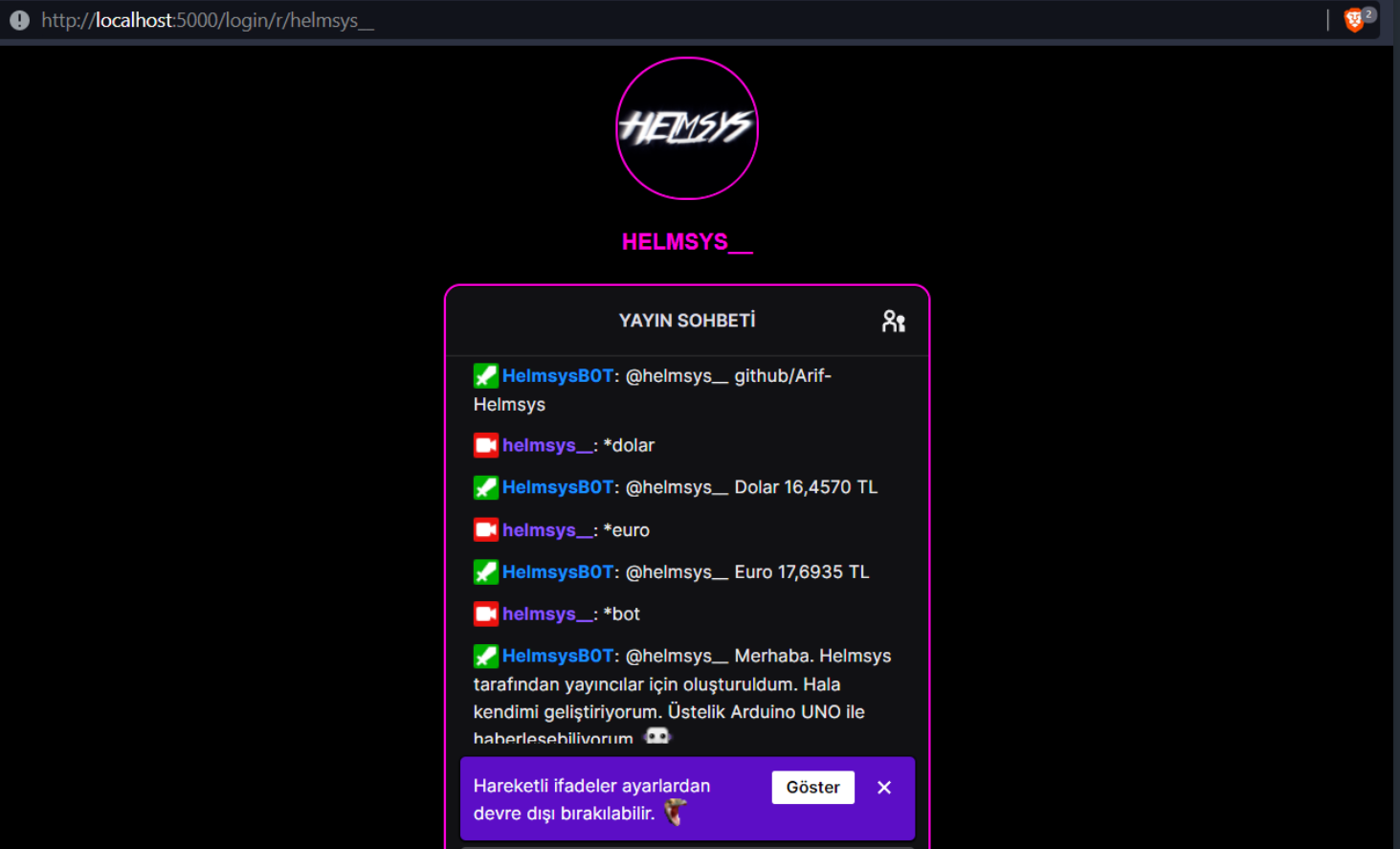Click the moderator badge beside the github message

(x=486, y=375)
